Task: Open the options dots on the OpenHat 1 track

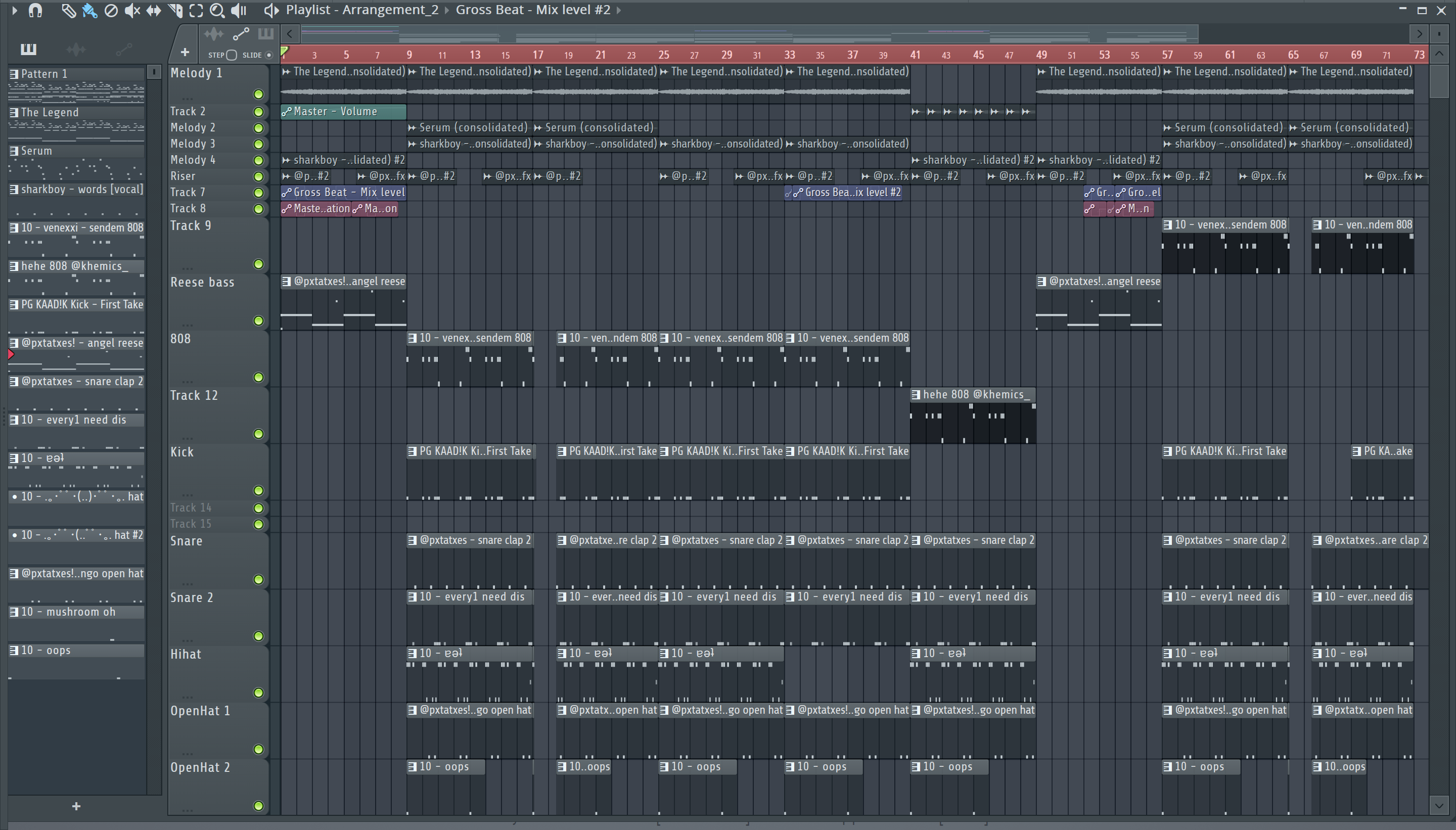Action: pyautogui.click(x=188, y=753)
